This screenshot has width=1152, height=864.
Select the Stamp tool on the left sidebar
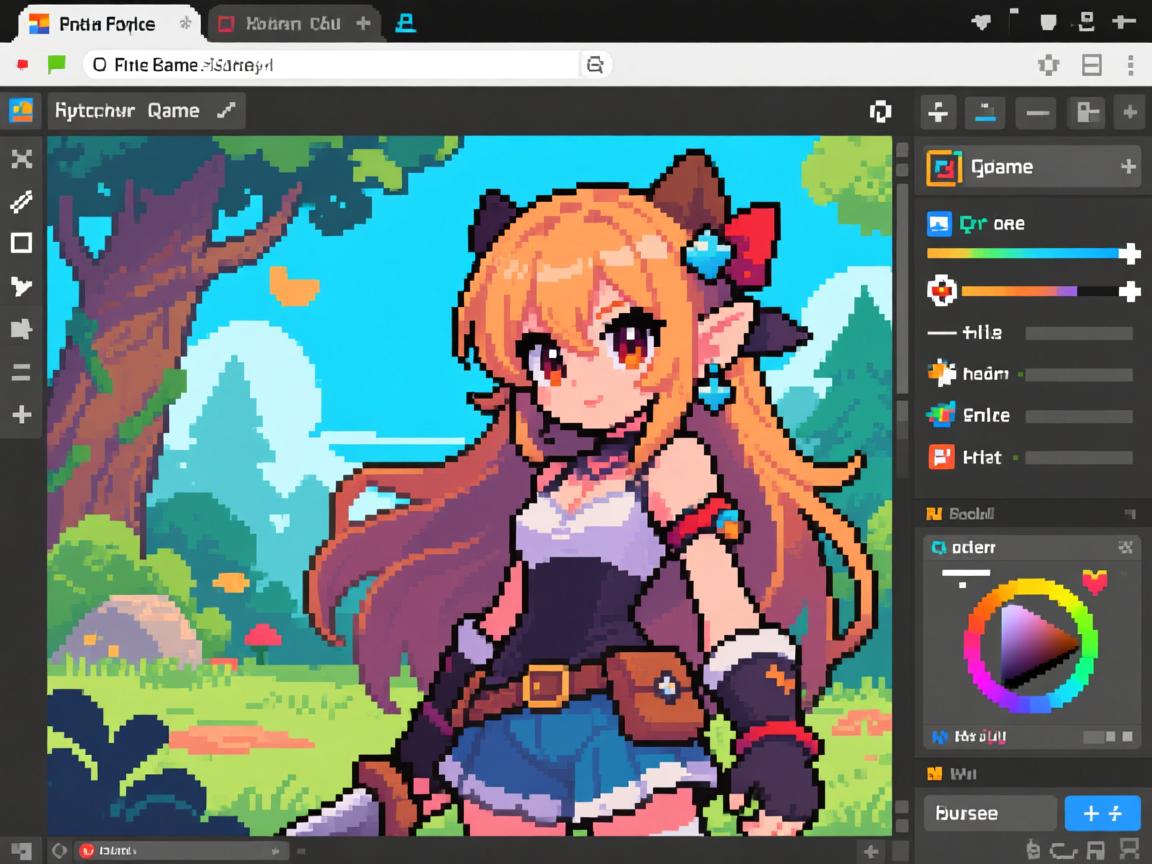click(22, 327)
